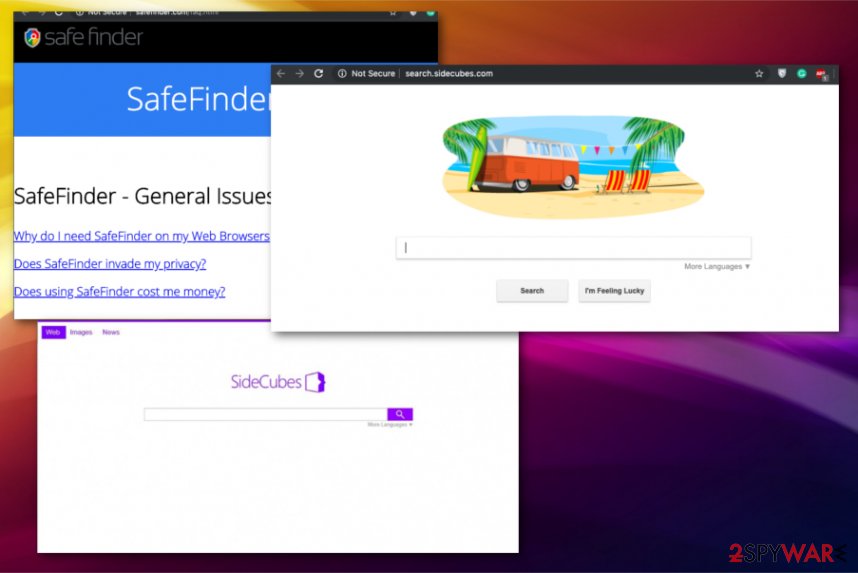
Task: Go forward in search.sidecubes.com browser window
Action: tap(299, 73)
